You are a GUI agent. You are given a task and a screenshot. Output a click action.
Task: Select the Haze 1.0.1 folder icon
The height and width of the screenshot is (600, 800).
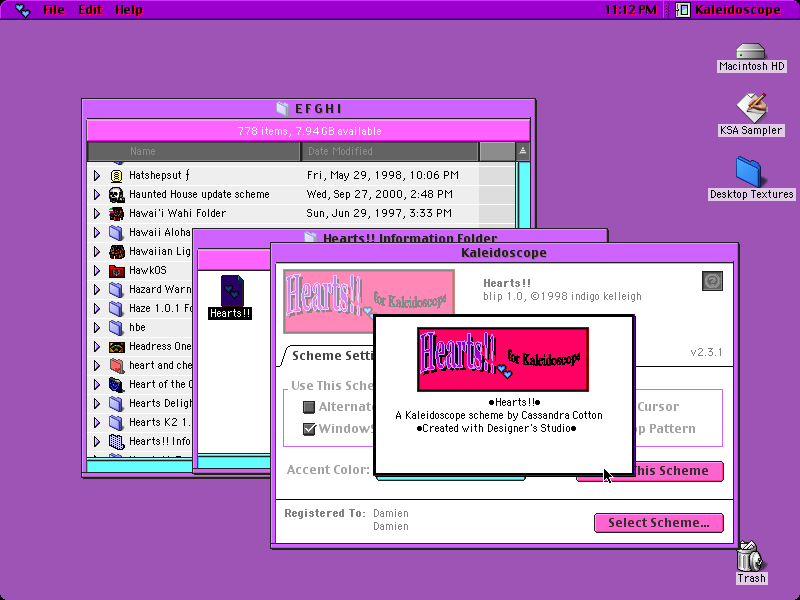(116, 309)
